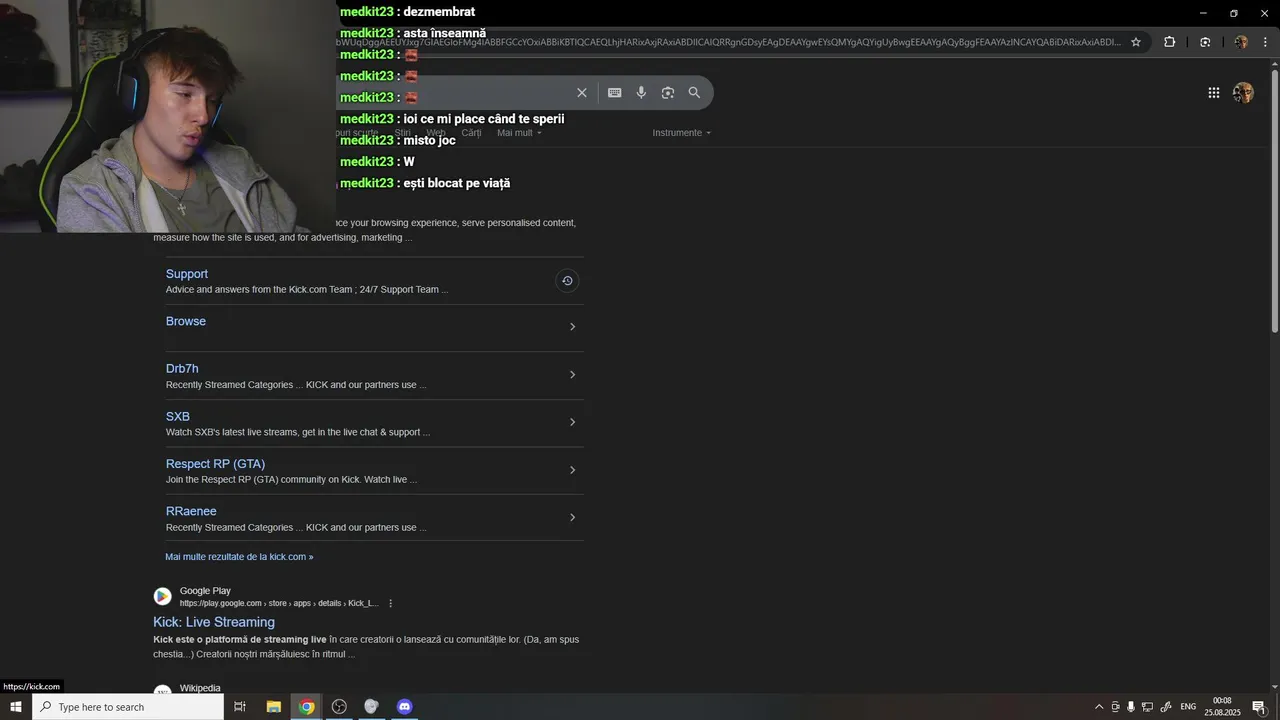Viewport: 1280px width, 720px height.
Task: Open the Chrome three-dot menu
Action: (1266, 42)
